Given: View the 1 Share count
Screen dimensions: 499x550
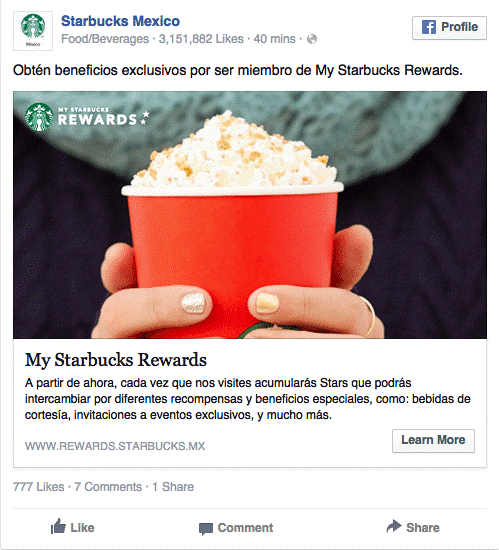Looking at the screenshot, I should pyautogui.click(x=173, y=487).
